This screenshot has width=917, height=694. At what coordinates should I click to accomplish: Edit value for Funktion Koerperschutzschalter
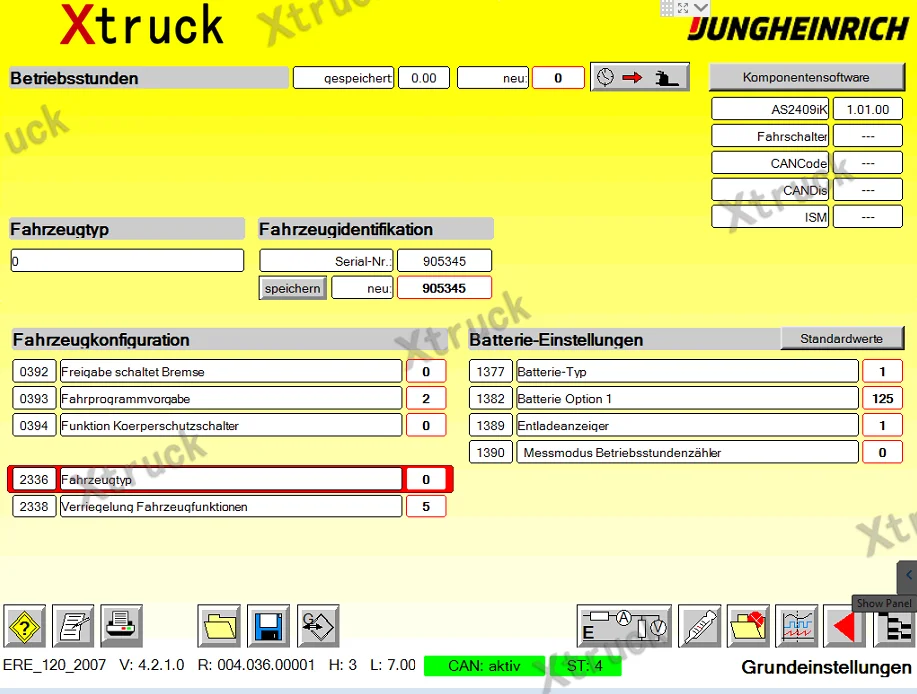pos(426,426)
